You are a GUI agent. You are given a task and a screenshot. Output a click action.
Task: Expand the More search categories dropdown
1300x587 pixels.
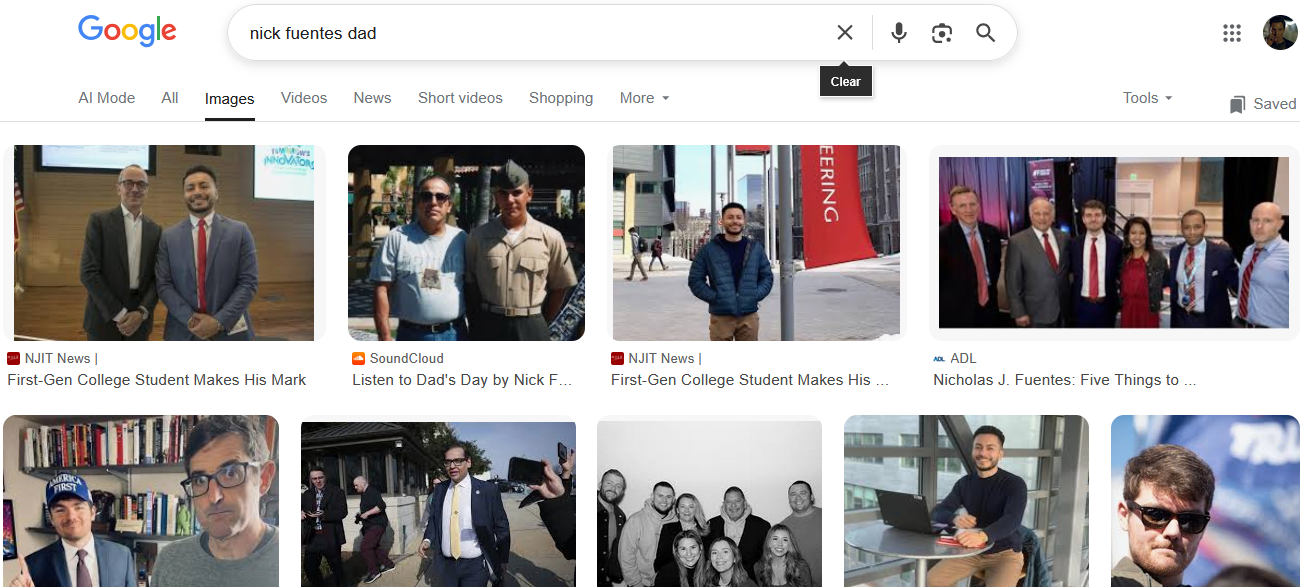coord(644,98)
